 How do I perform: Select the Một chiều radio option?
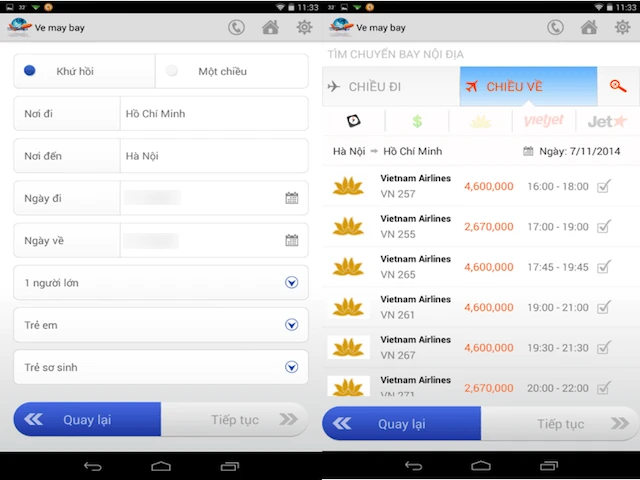[171, 71]
